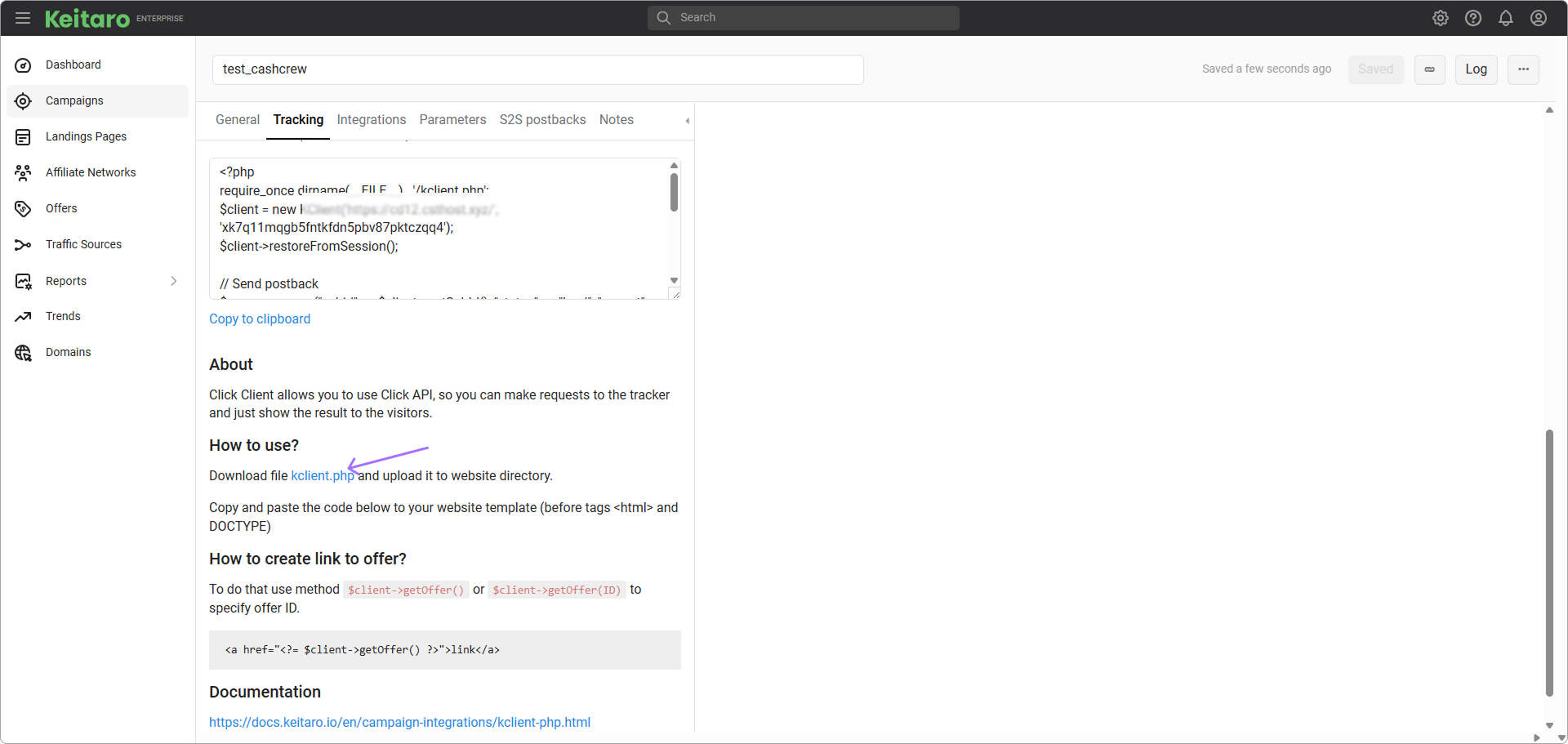Open settings gear icon in top bar
This screenshot has height=744, width=1568.
pyautogui.click(x=1441, y=18)
